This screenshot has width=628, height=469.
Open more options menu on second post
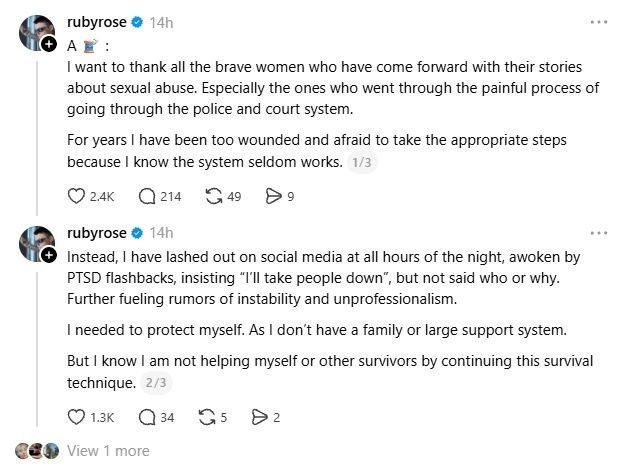(x=598, y=233)
